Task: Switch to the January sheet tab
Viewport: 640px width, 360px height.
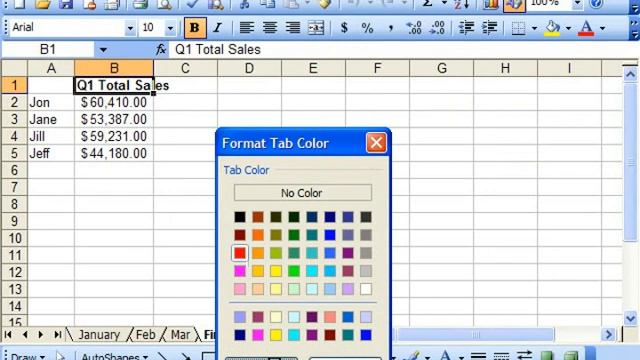Action: (99, 335)
